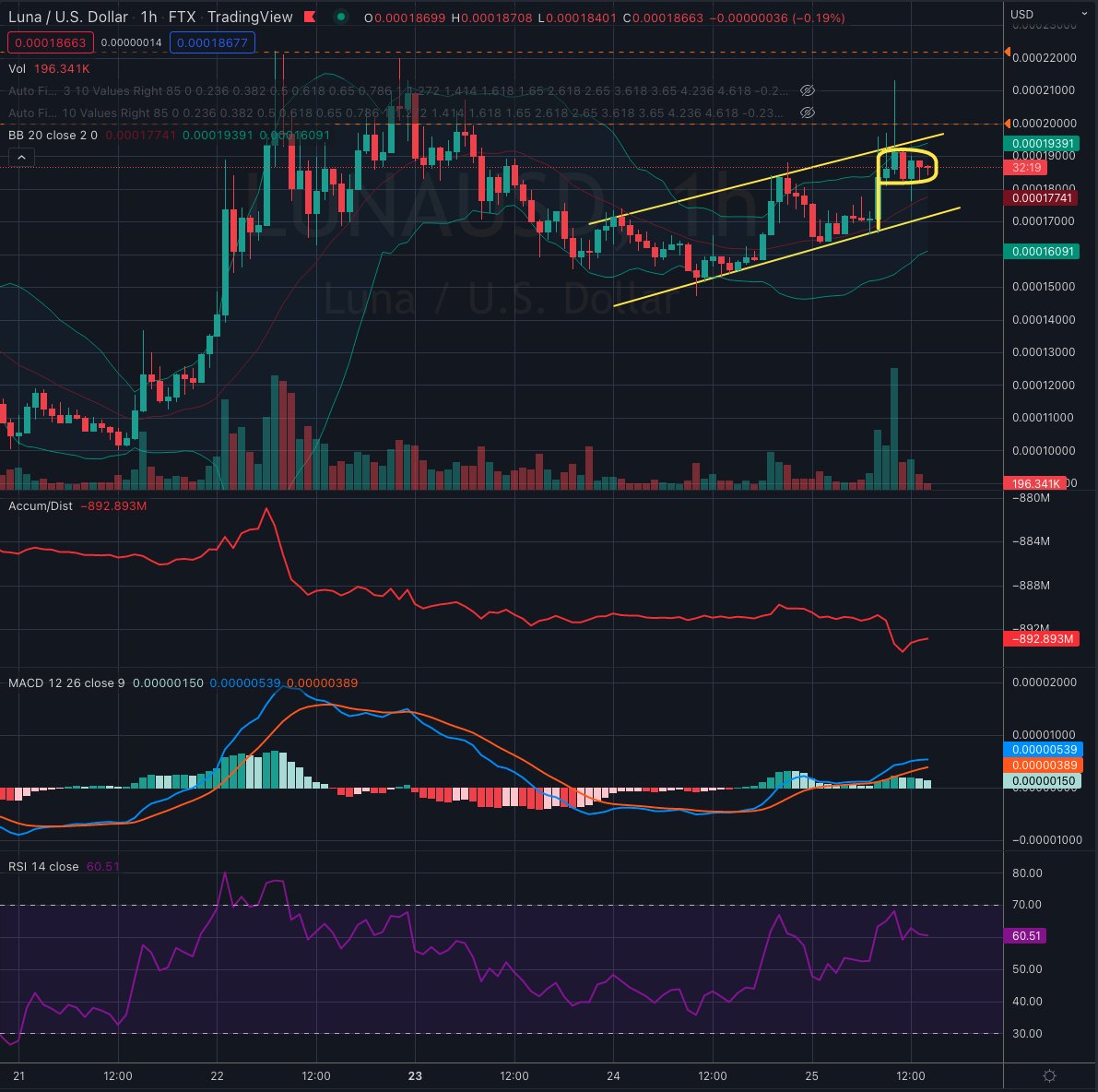This screenshot has height=1092, width=1098.
Task: Click the blue buy price button 0.00018677
Action: (212, 42)
